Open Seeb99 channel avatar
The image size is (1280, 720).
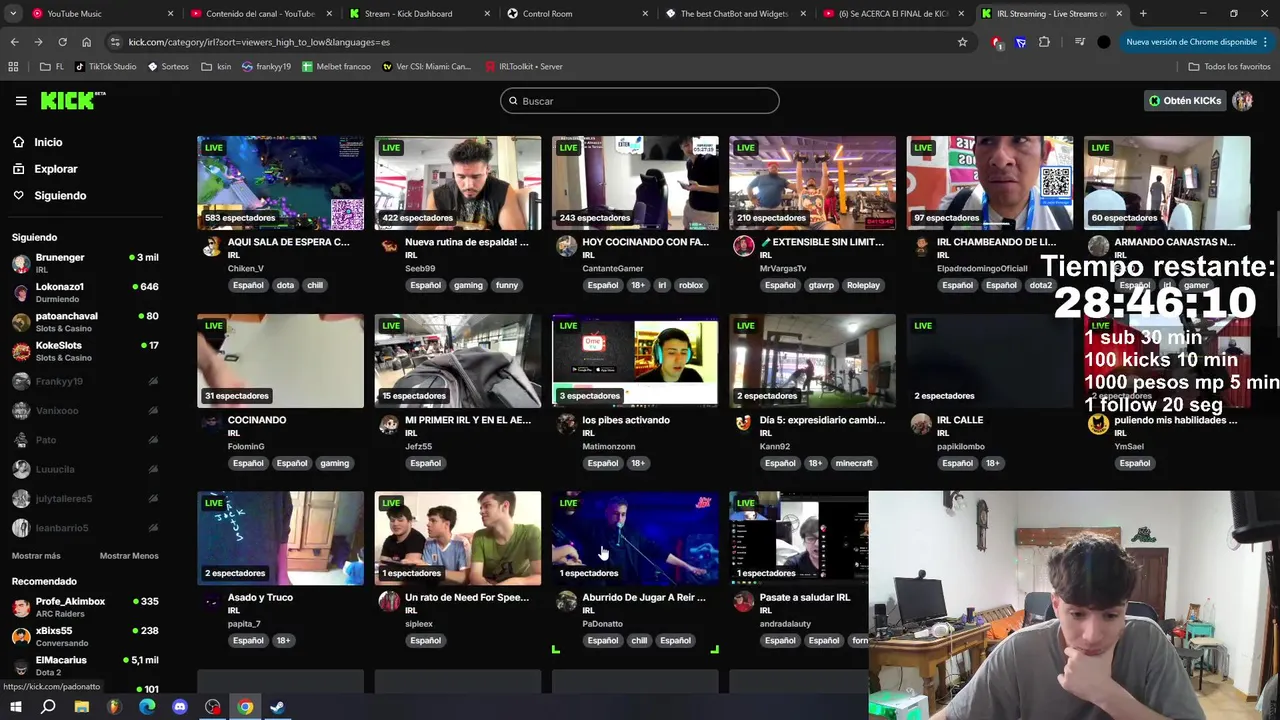pyautogui.click(x=389, y=246)
